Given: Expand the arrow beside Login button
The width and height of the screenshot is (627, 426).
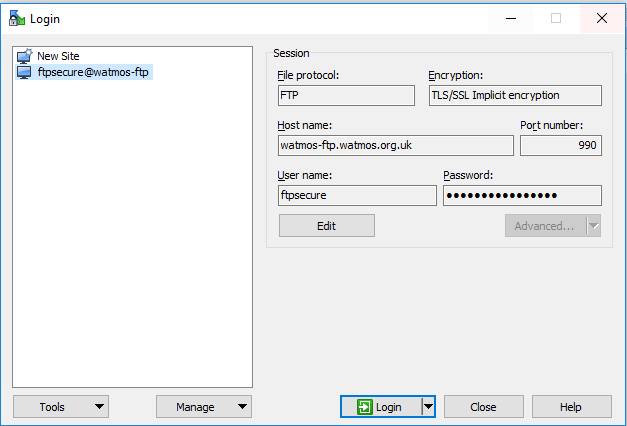Looking at the screenshot, I should point(428,407).
